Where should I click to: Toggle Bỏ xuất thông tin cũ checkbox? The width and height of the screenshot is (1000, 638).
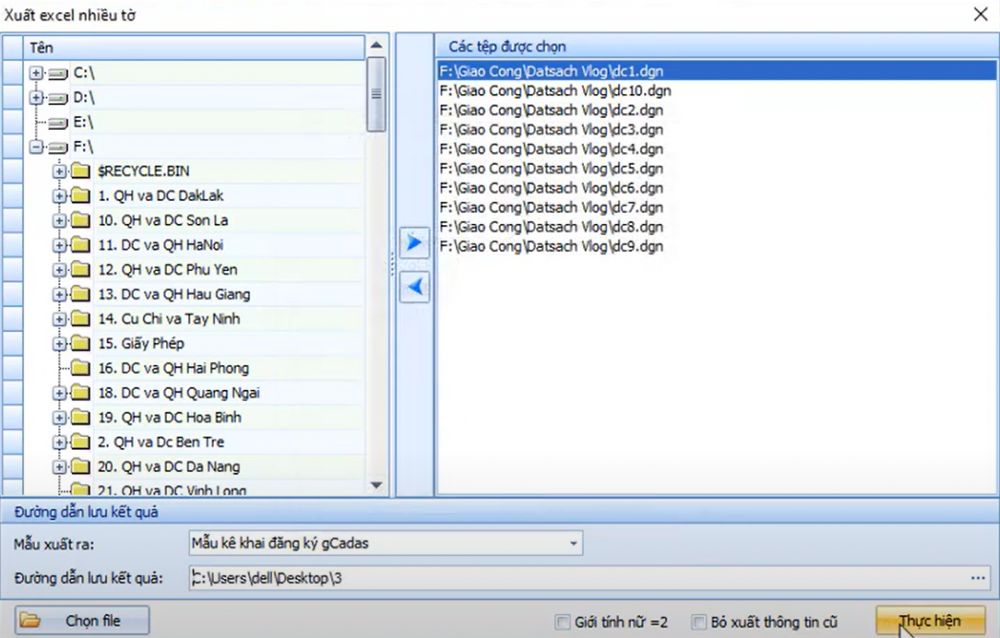(x=700, y=621)
